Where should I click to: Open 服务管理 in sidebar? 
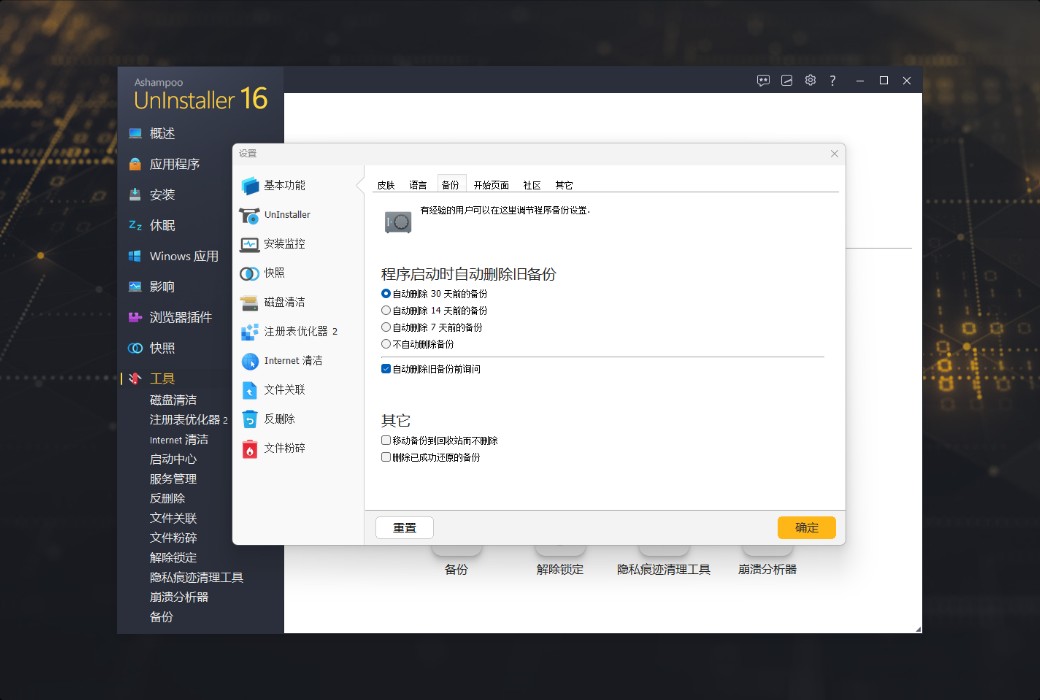(173, 479)
